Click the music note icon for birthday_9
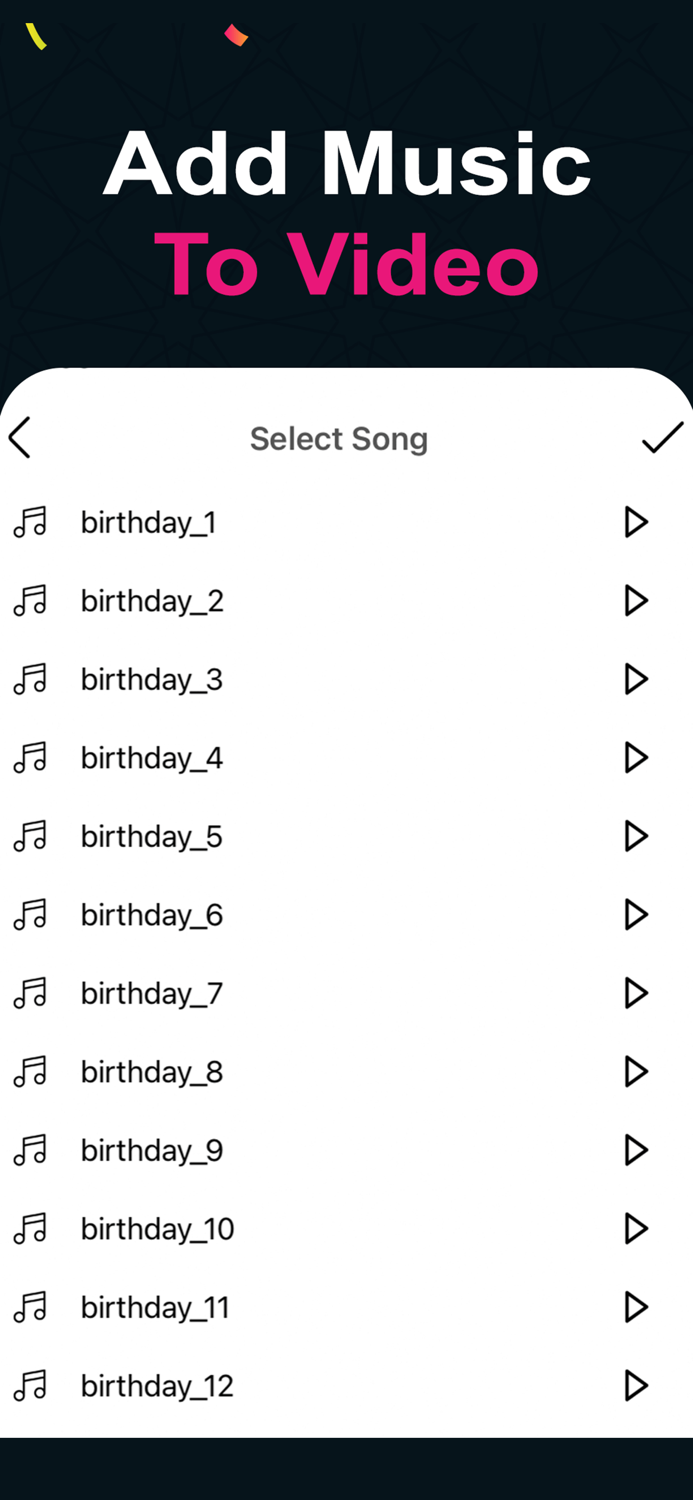Viewport: 693px width, 1500px height. pyautogui.click(x=30, y=1150)
